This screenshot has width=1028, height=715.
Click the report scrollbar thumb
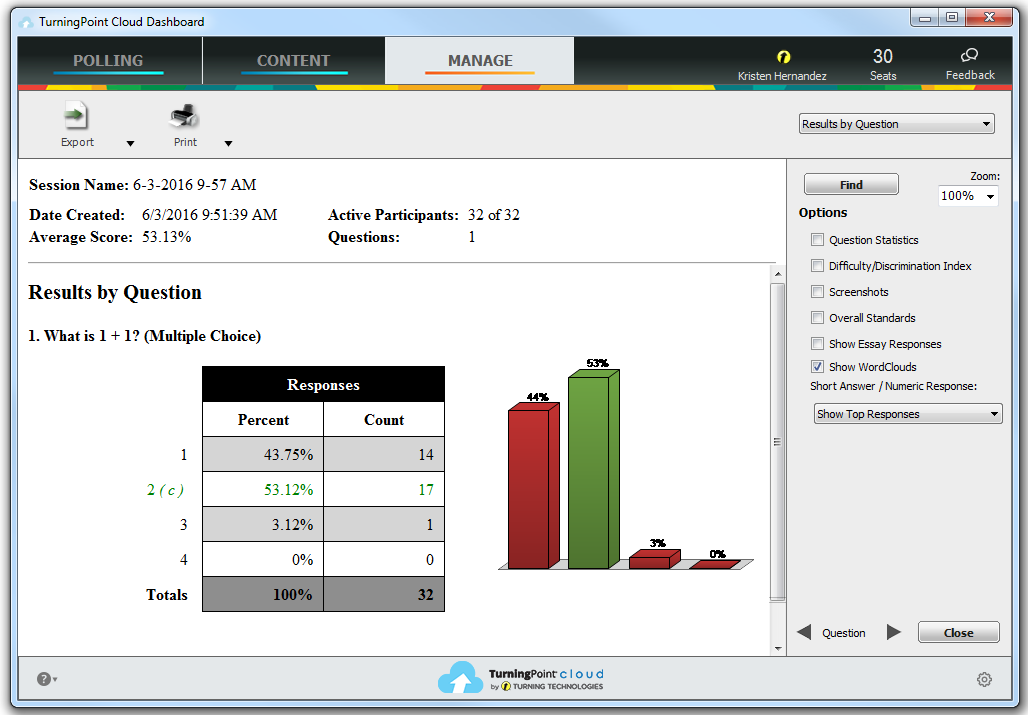tap(778, 442)
